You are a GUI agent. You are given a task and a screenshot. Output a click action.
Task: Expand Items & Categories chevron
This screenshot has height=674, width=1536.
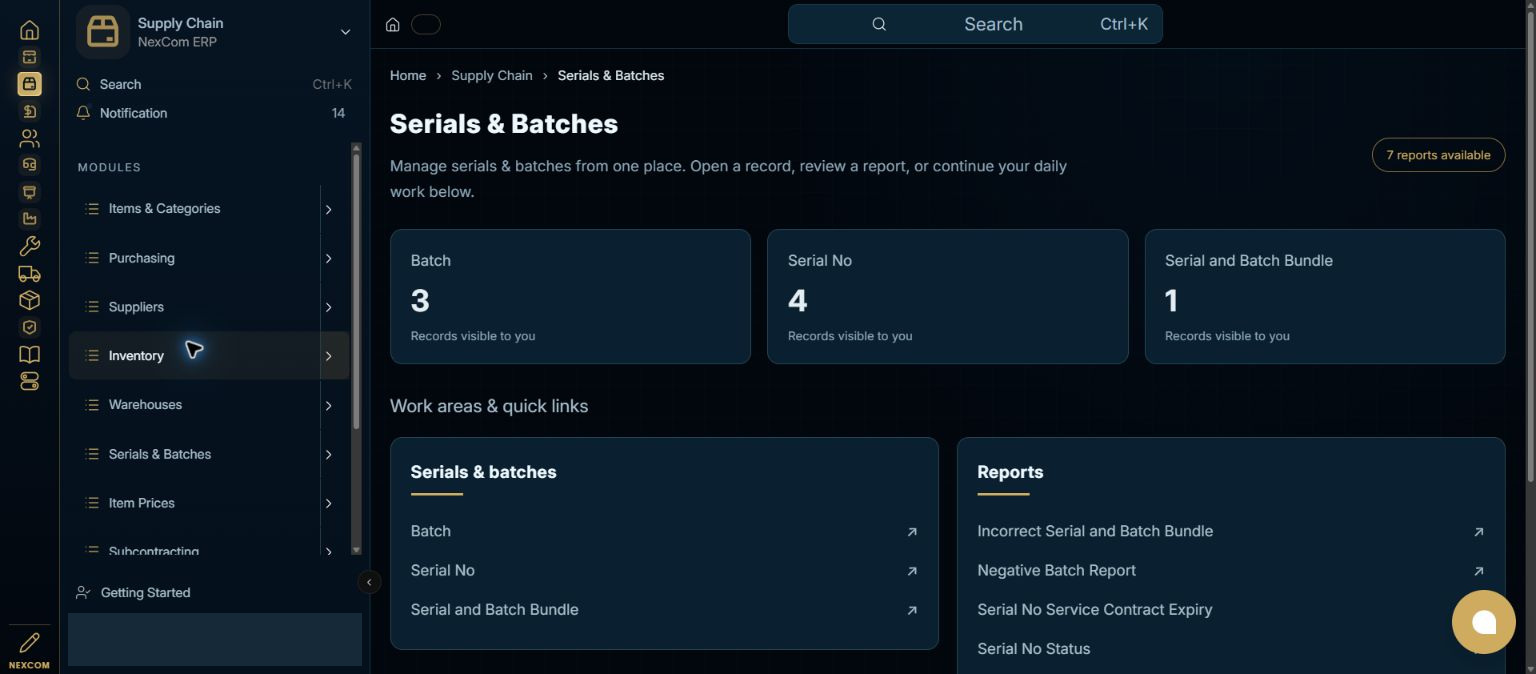point(328,209)
